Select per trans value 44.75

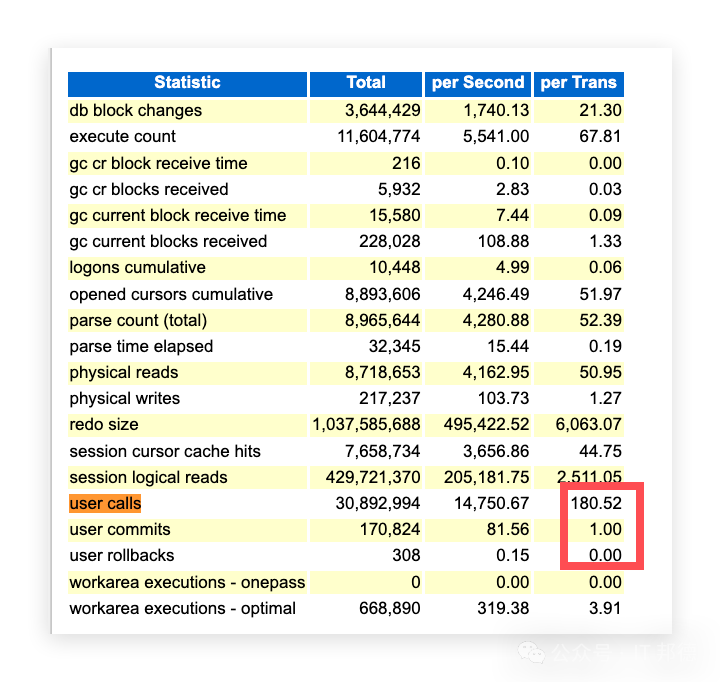click(x=600, y=451)
